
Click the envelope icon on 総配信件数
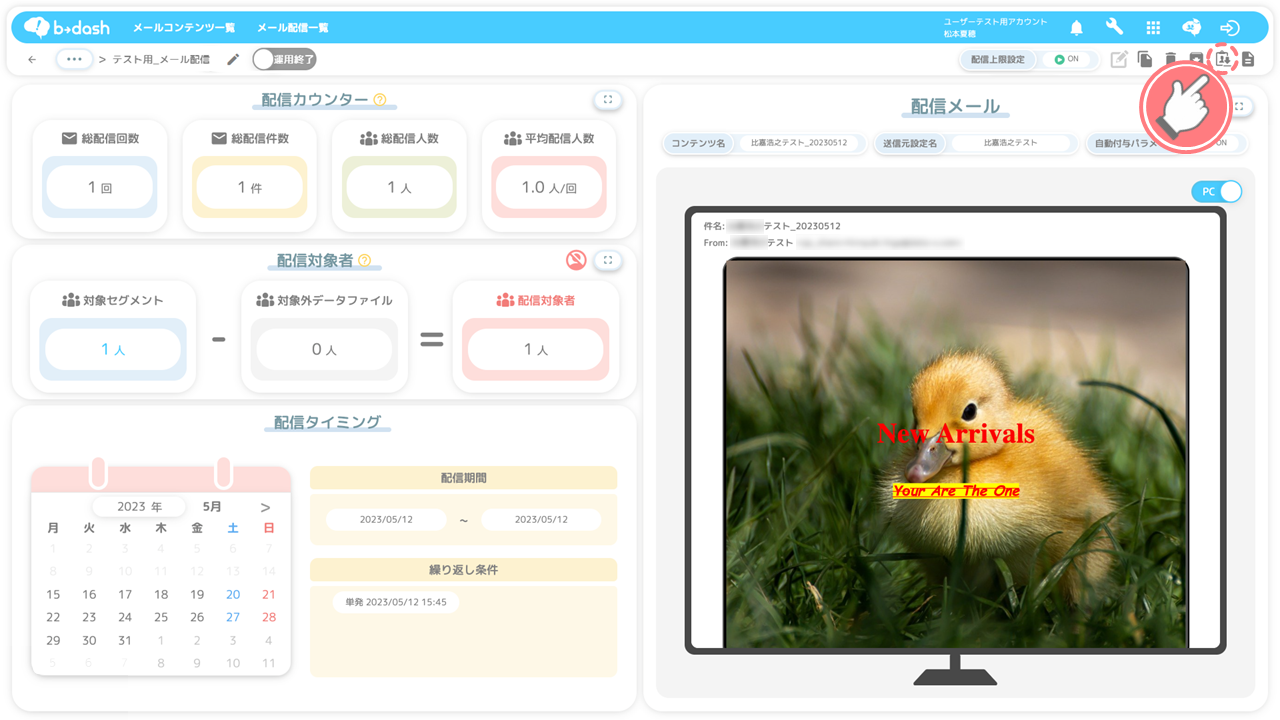click(219, 139)
